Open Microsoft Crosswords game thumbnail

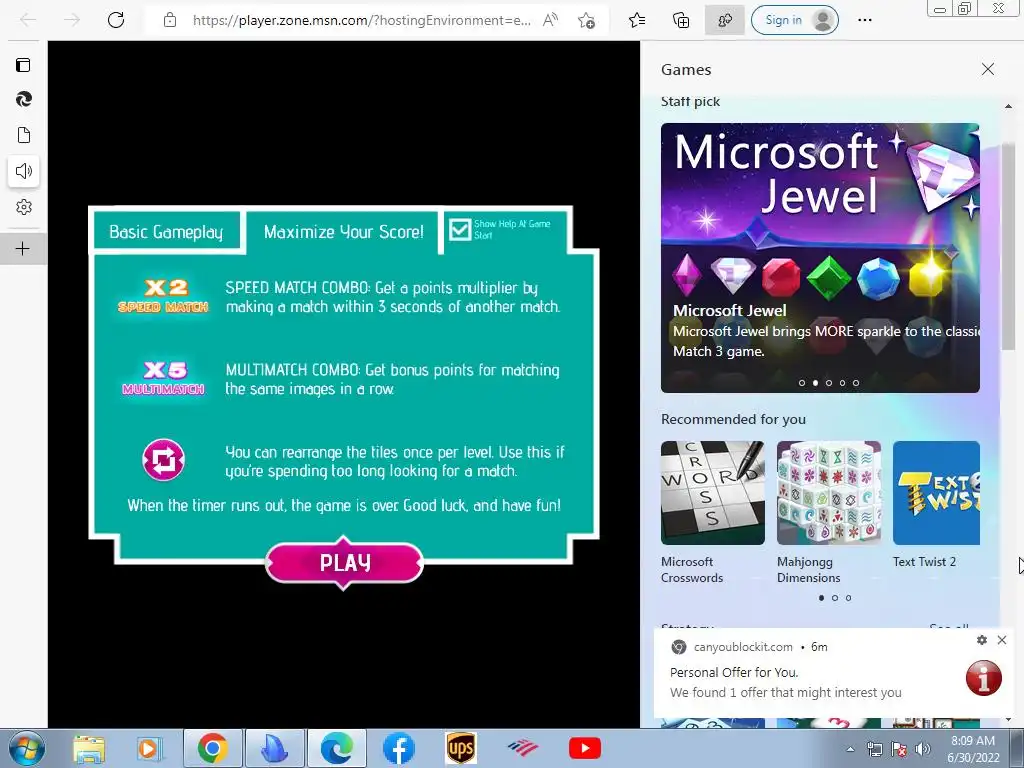(x=712, y=493)
